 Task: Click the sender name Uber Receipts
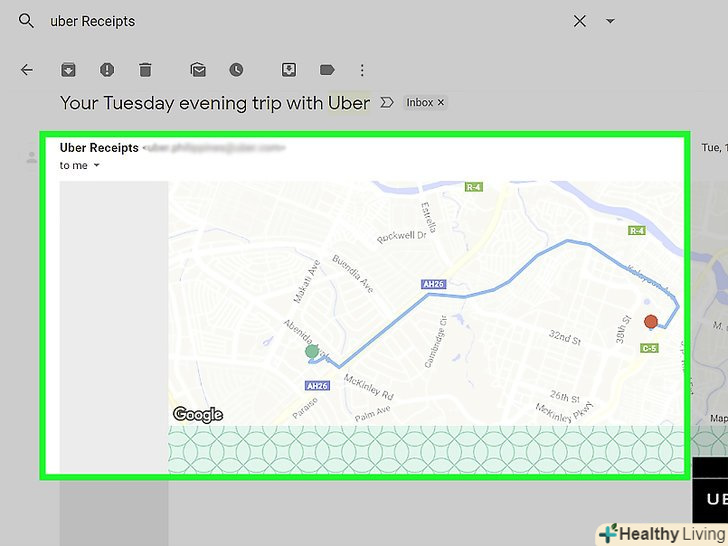click(99, 148)
